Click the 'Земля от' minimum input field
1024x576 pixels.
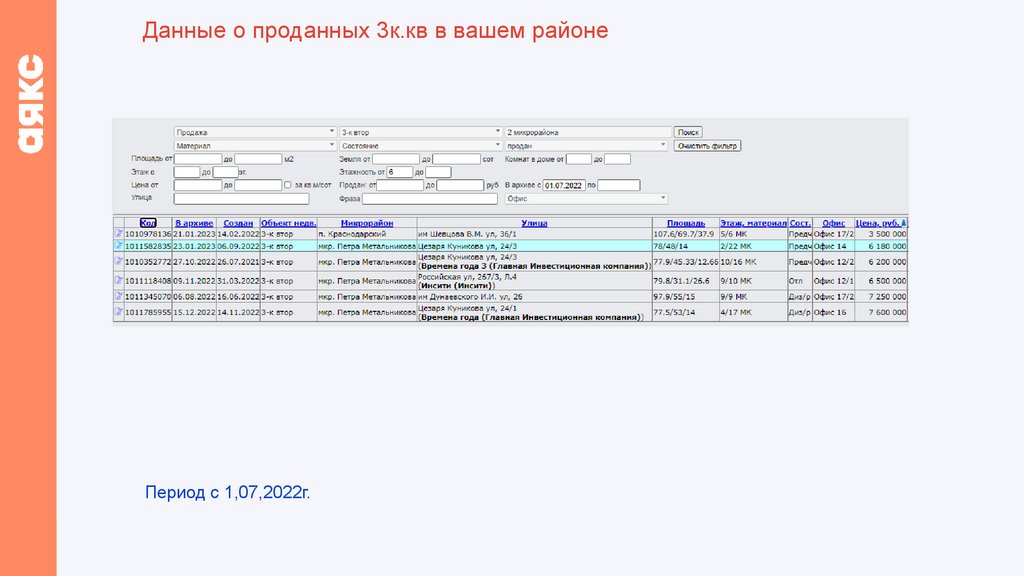click(x=396, y=159)
